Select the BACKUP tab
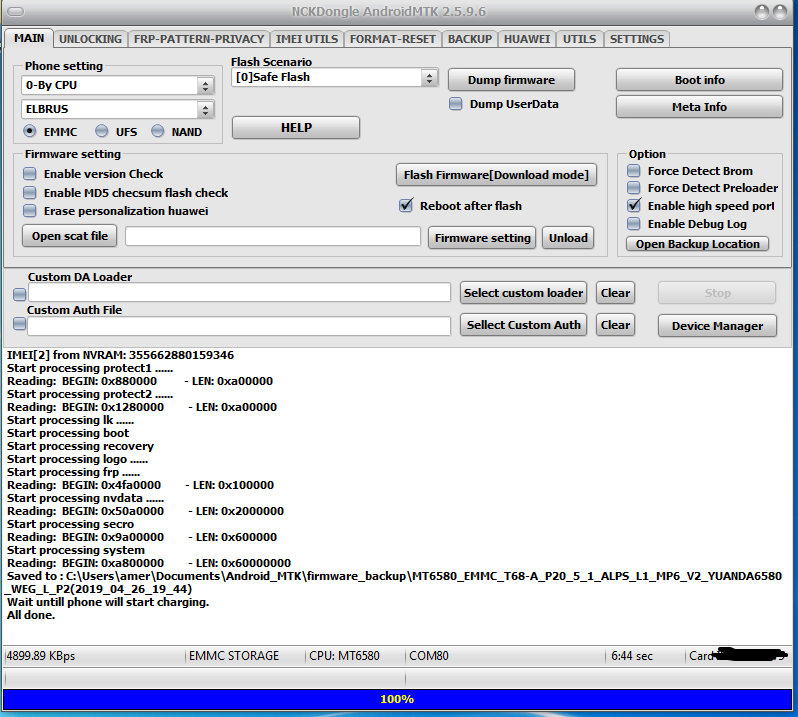 click(x=470, y=39)
